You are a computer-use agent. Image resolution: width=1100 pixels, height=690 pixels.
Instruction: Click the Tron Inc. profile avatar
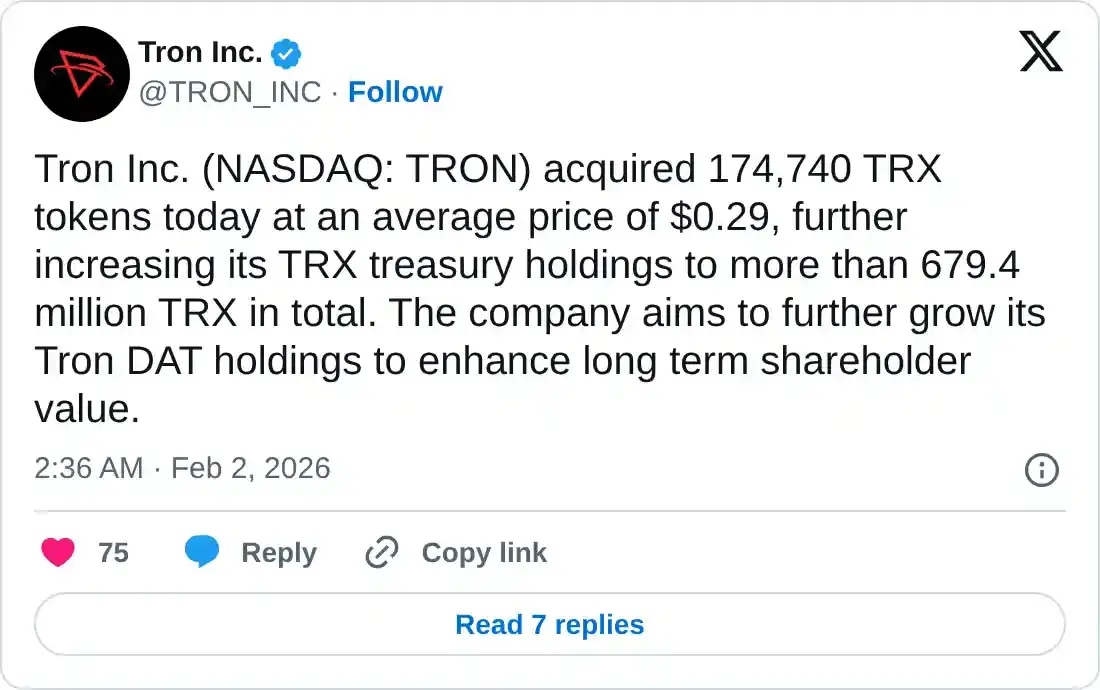[81, 74]
